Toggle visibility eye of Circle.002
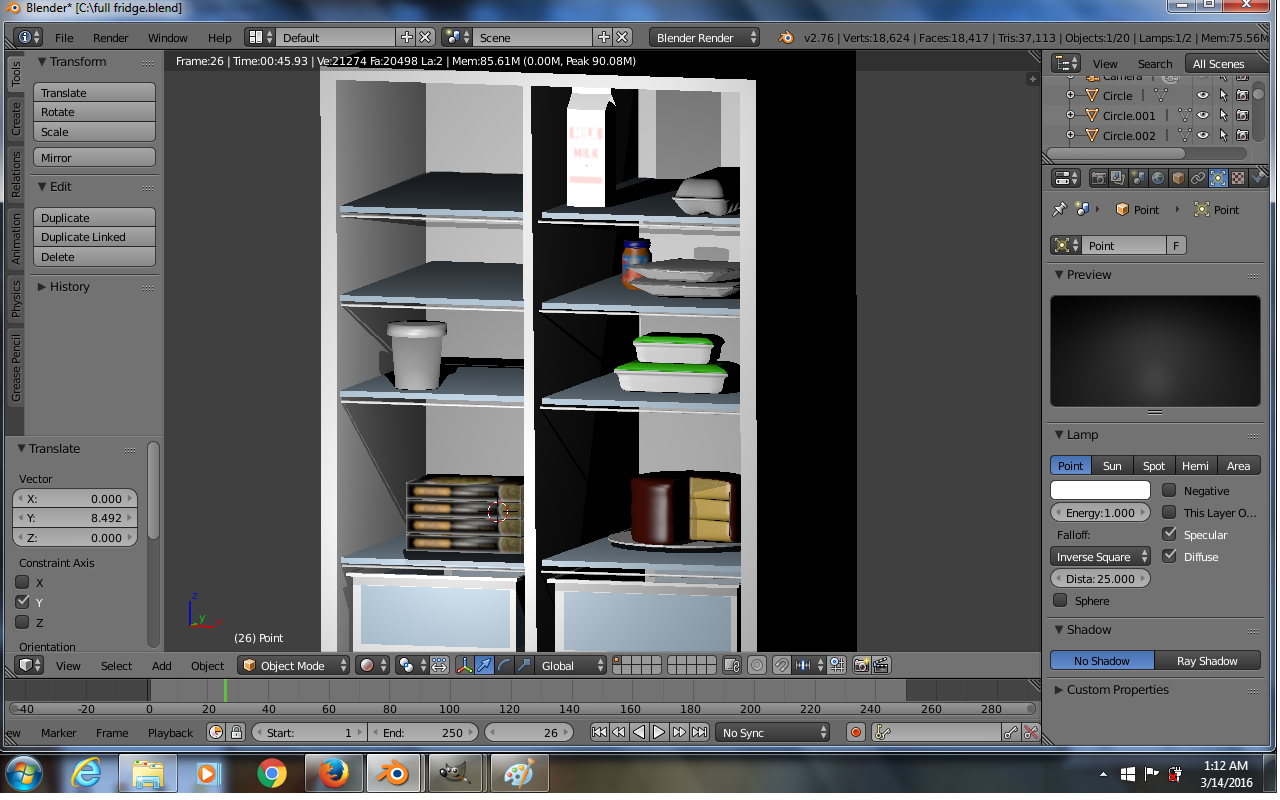Image resolution: width=1280 pixels, height=800 pixels. pyautogui.click(x=1203, y=135)
